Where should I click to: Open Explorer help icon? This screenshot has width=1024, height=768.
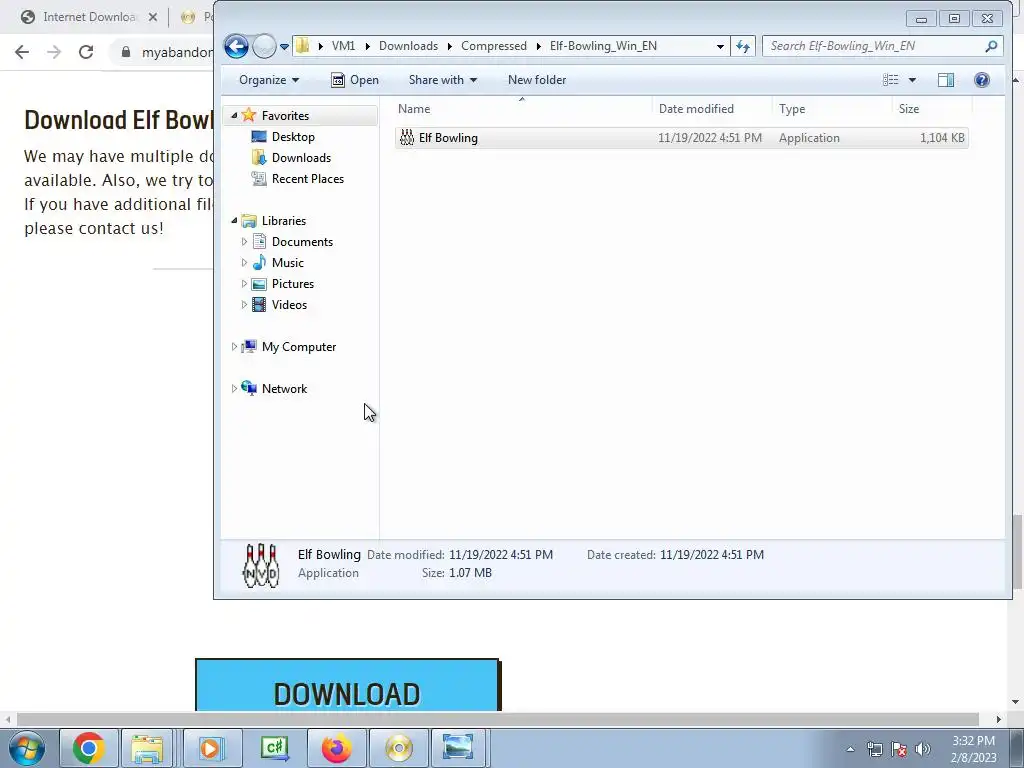[982, 80]
